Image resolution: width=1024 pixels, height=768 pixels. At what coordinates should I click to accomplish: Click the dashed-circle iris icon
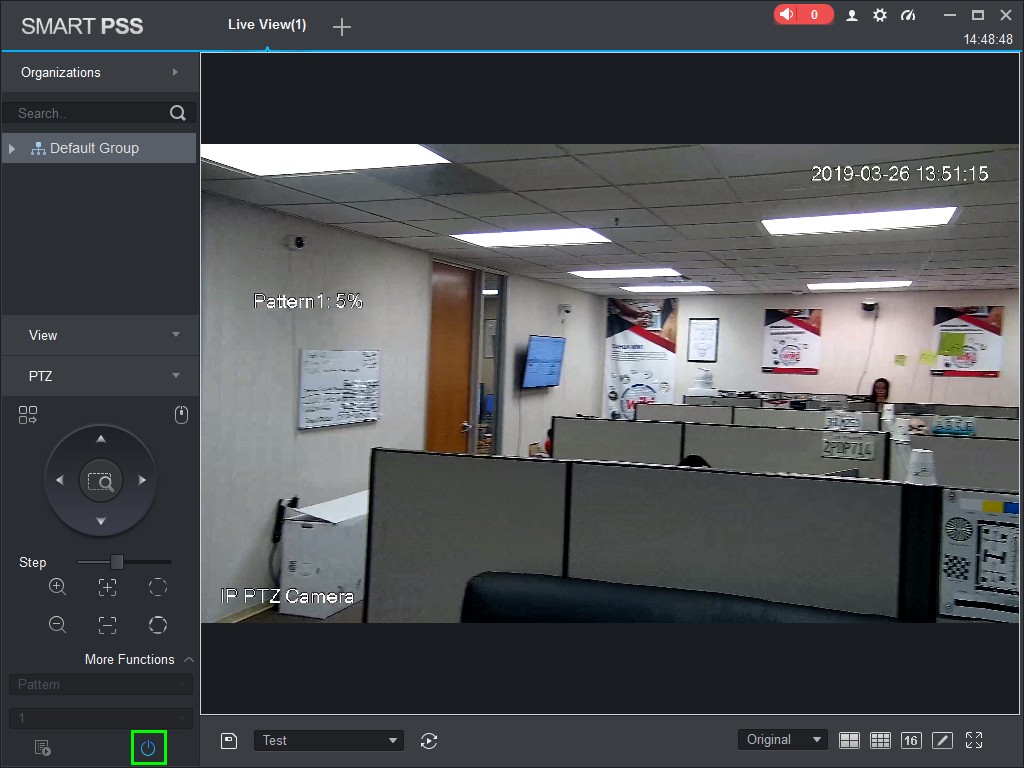click(157, 587)
